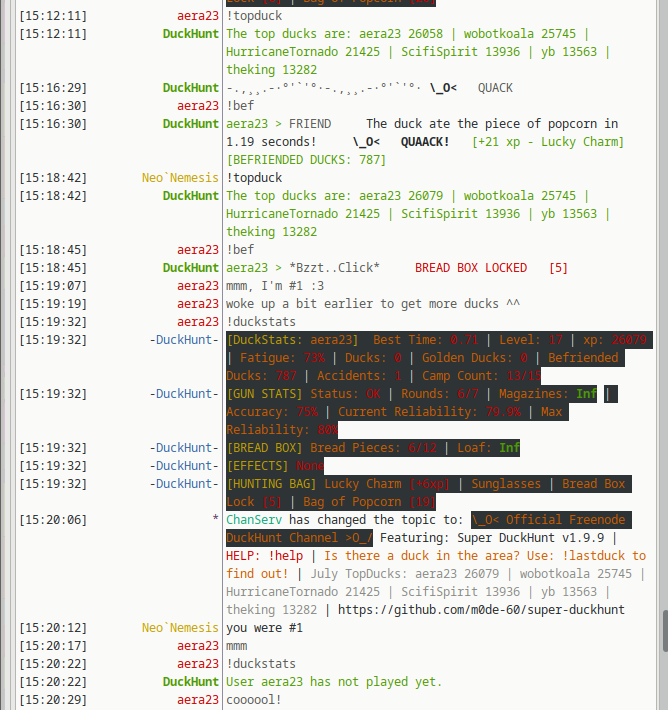Click 'Lucky Charm [+6xp]' in hunting bag line
This screenshot has height=710, width=668.
pos(387,484)
